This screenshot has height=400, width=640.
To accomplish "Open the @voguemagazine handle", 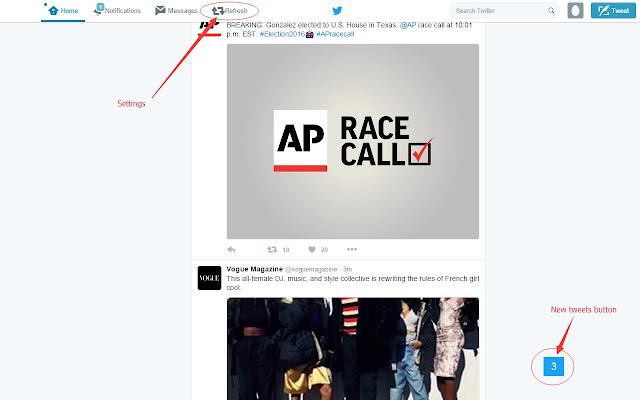I will 311,269.
